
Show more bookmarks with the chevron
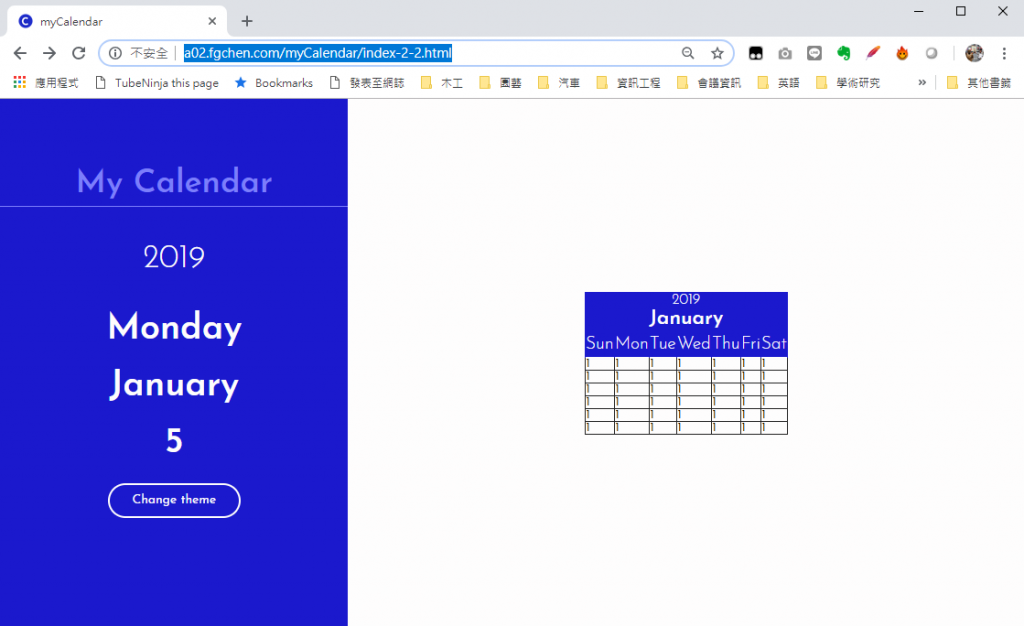point(922,83)
